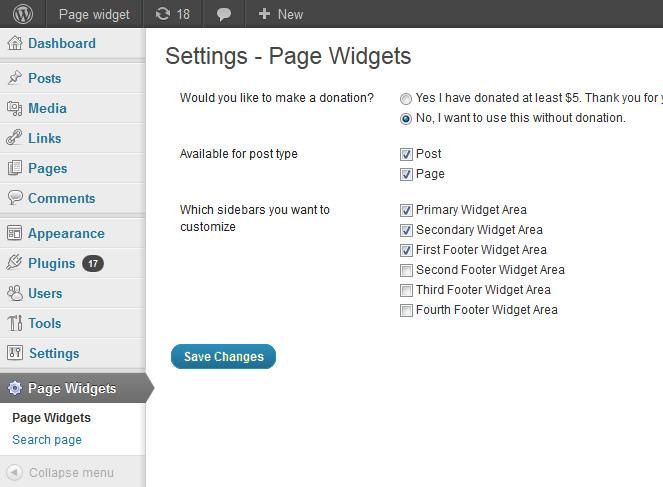Open the Search page submenu link
Image resolution: width=663 pixels, height=487 pixels.
47,440
